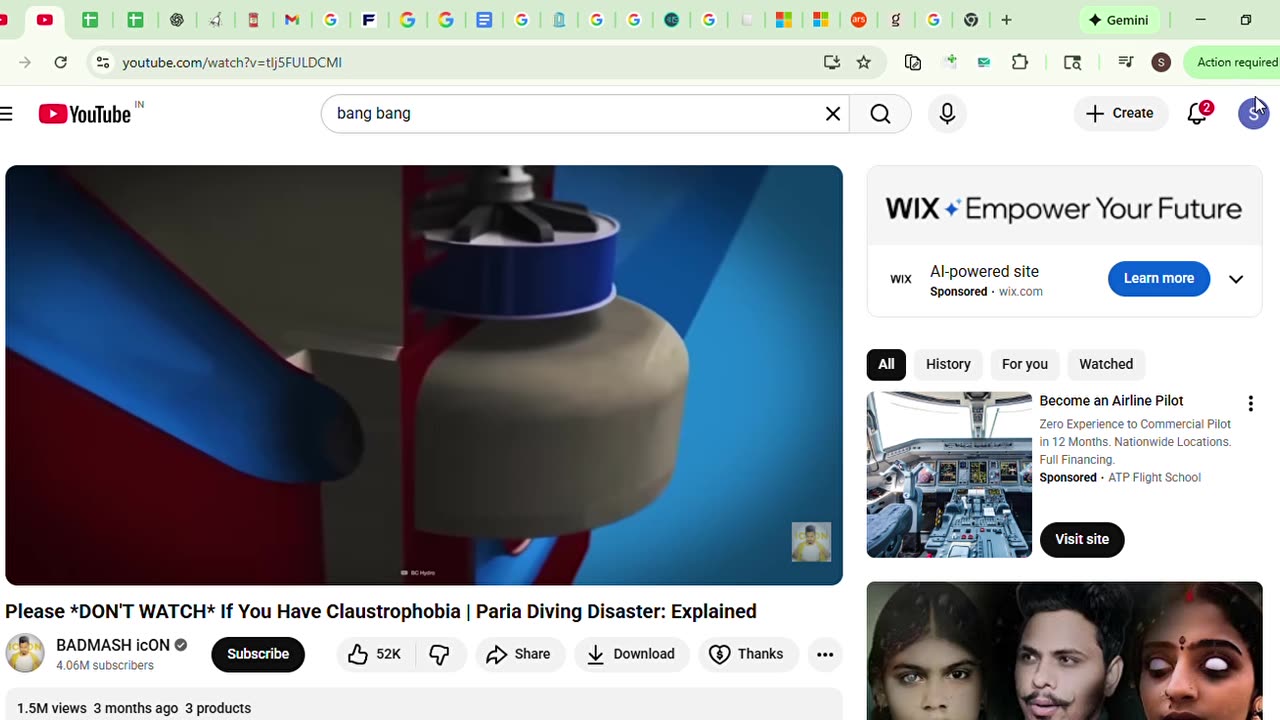Viewport: 1280px width, 720px height.
Task: Select the Watched filter chip
Action: (1106, 364)
